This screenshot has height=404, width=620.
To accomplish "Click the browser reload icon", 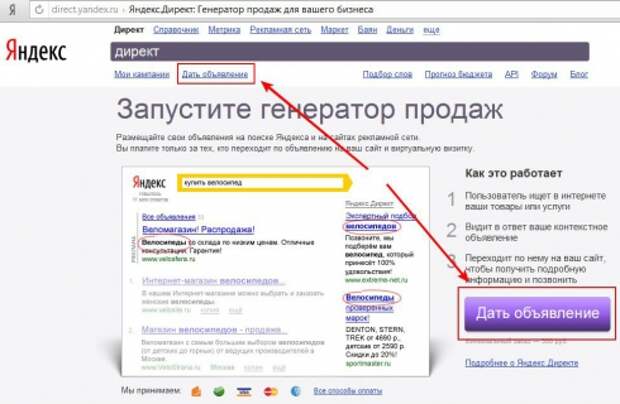I will 39,9.
